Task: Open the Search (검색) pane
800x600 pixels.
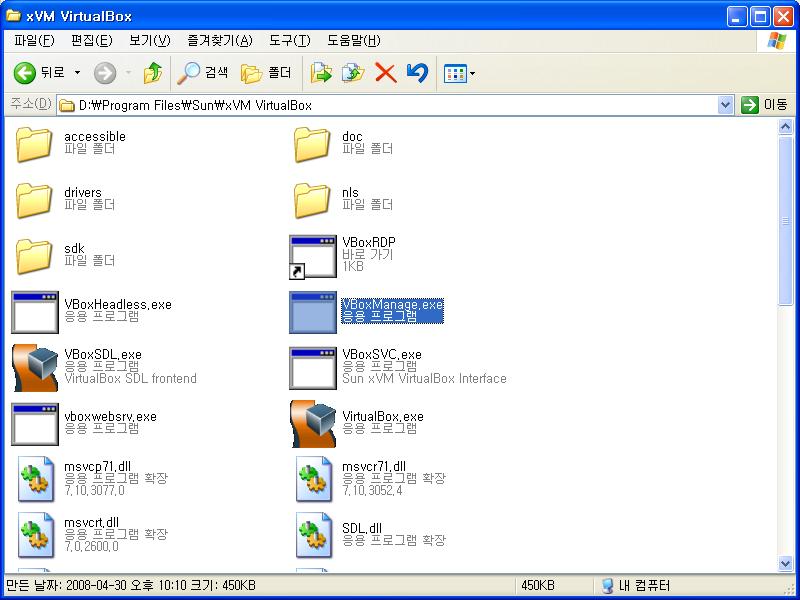Action: 203,73
